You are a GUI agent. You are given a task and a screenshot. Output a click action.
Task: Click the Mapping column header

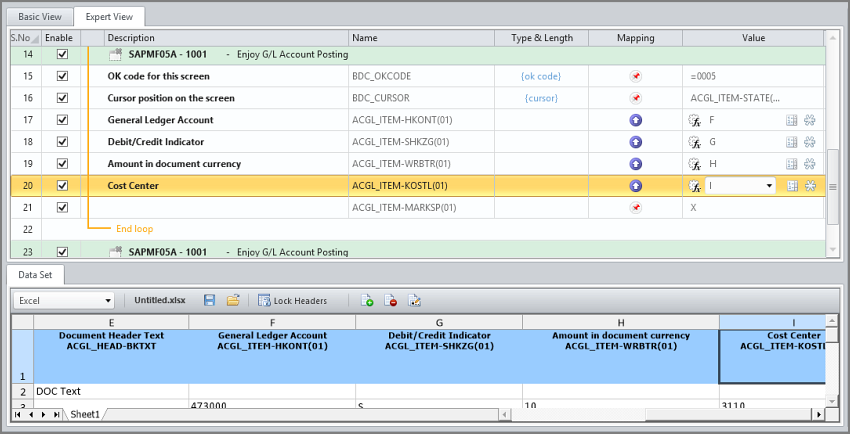(635, 38)
